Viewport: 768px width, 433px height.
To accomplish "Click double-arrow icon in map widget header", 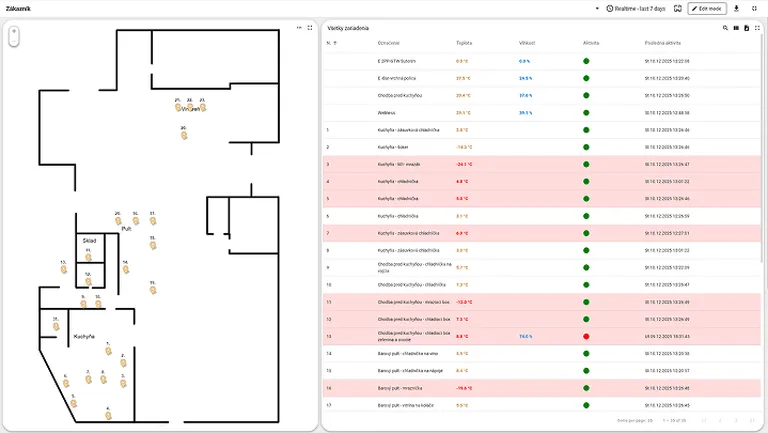I will pyautogui.click(x=299, y=28).
